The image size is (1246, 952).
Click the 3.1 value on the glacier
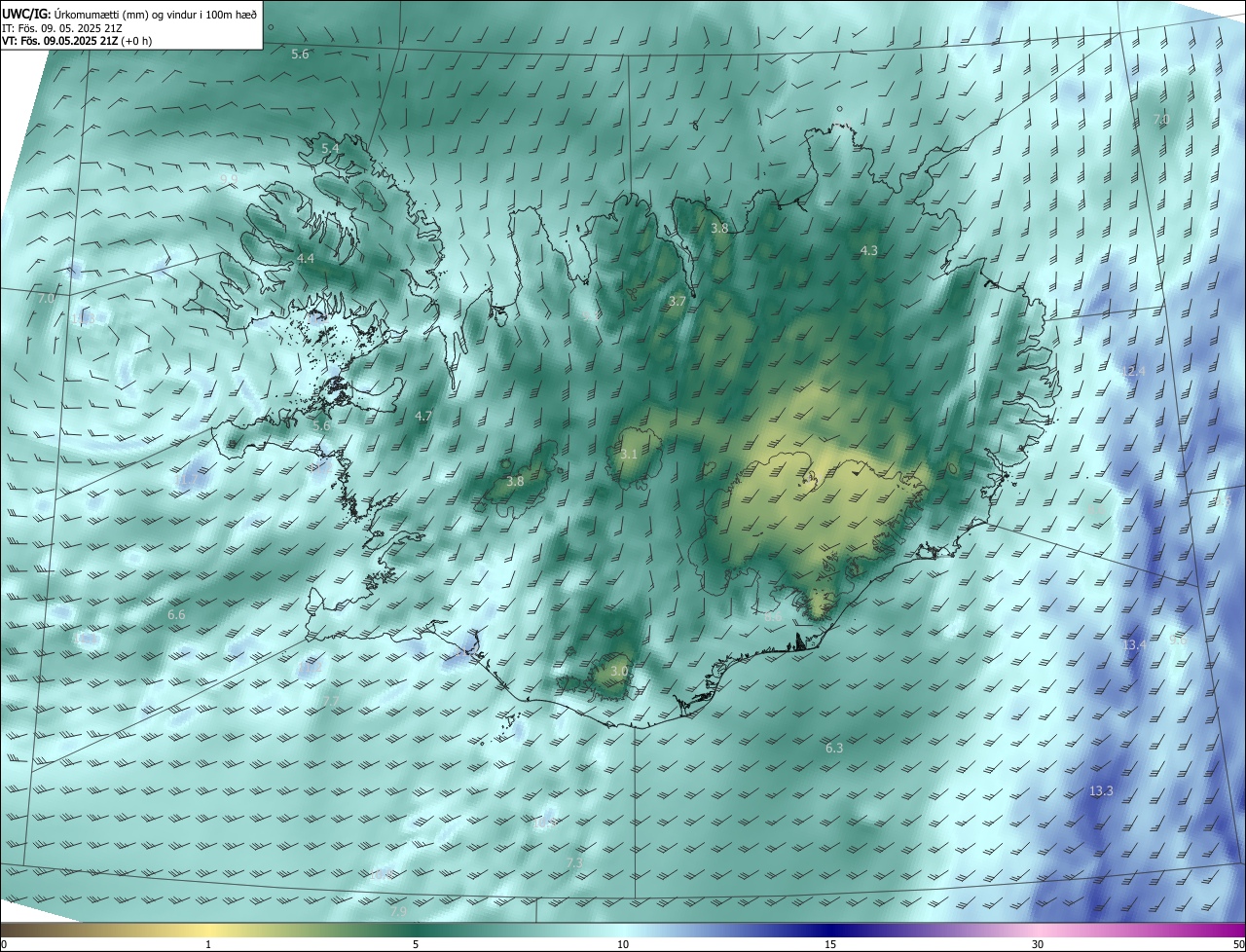(629, 455)
